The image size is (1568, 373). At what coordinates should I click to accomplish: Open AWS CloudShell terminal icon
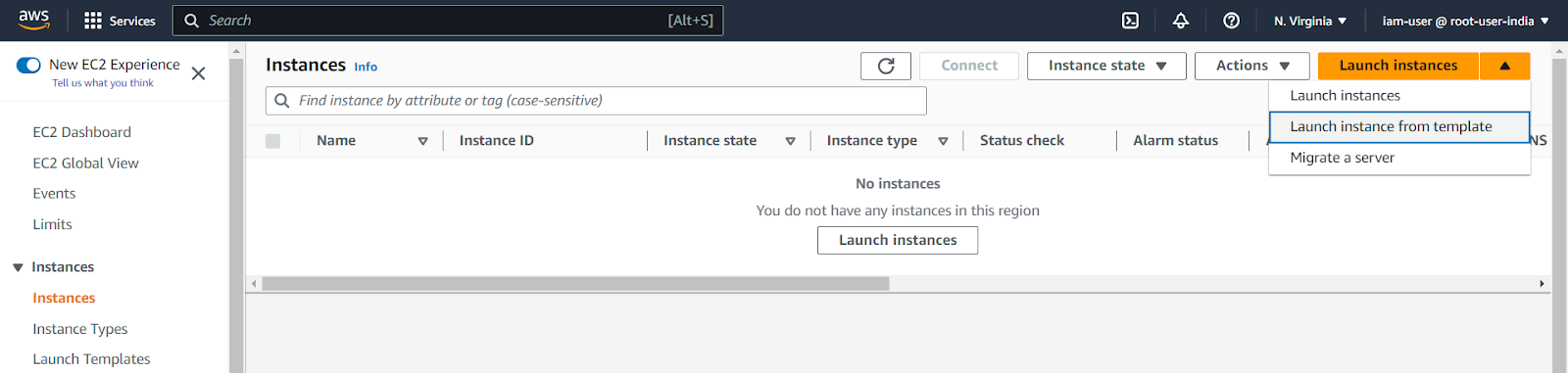1130,21
